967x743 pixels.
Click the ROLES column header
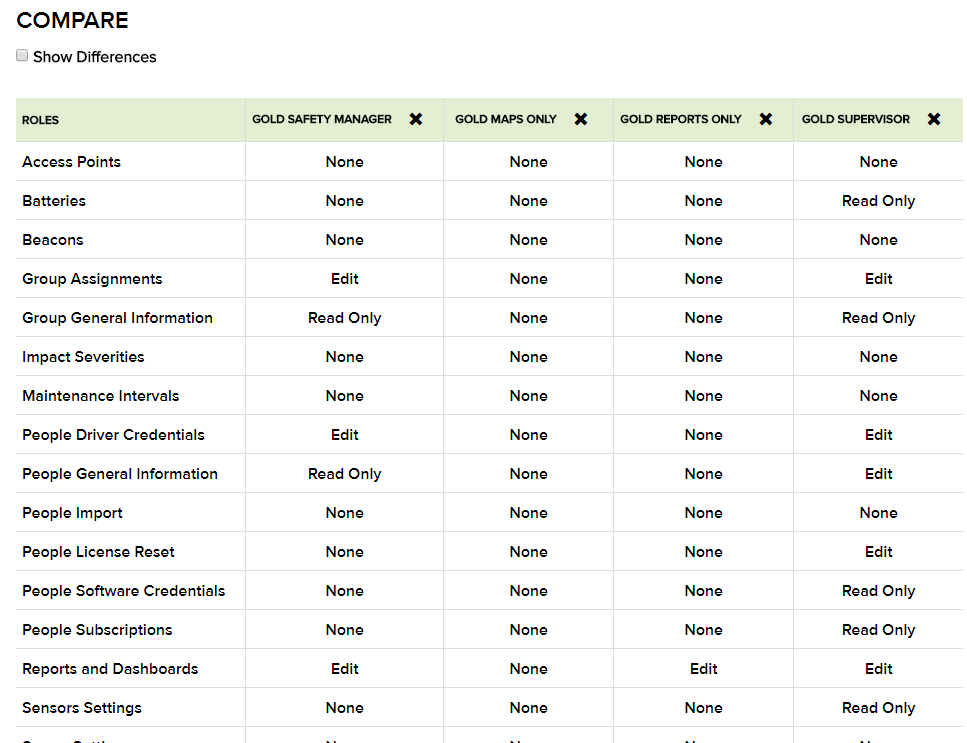41,120
